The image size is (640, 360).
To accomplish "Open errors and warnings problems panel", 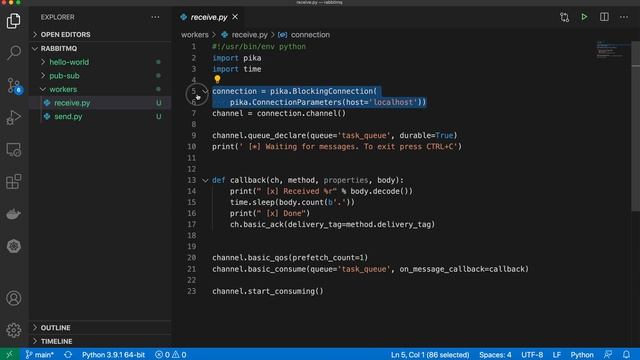I will [171, 355].
